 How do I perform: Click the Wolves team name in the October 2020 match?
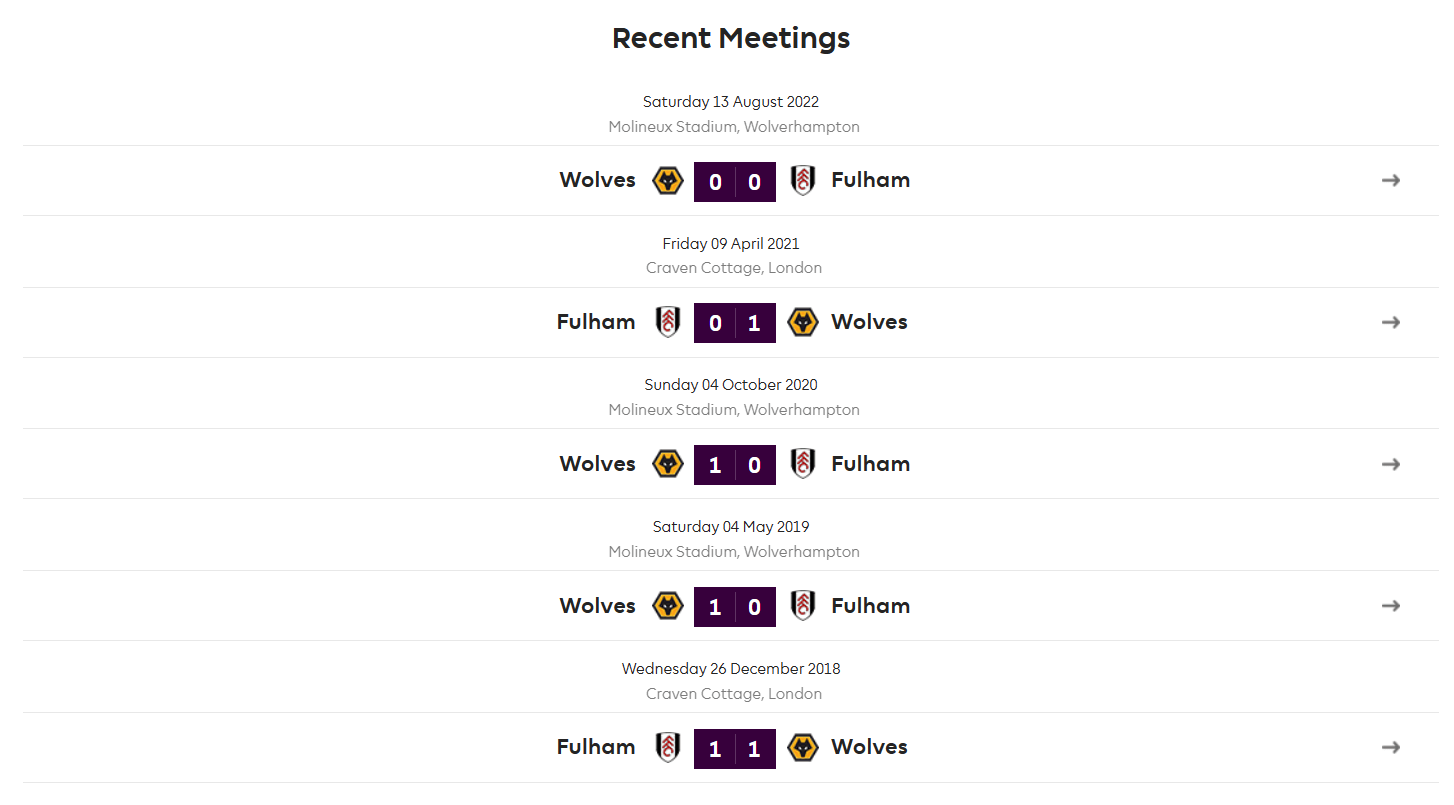click(x=597, y=464)
